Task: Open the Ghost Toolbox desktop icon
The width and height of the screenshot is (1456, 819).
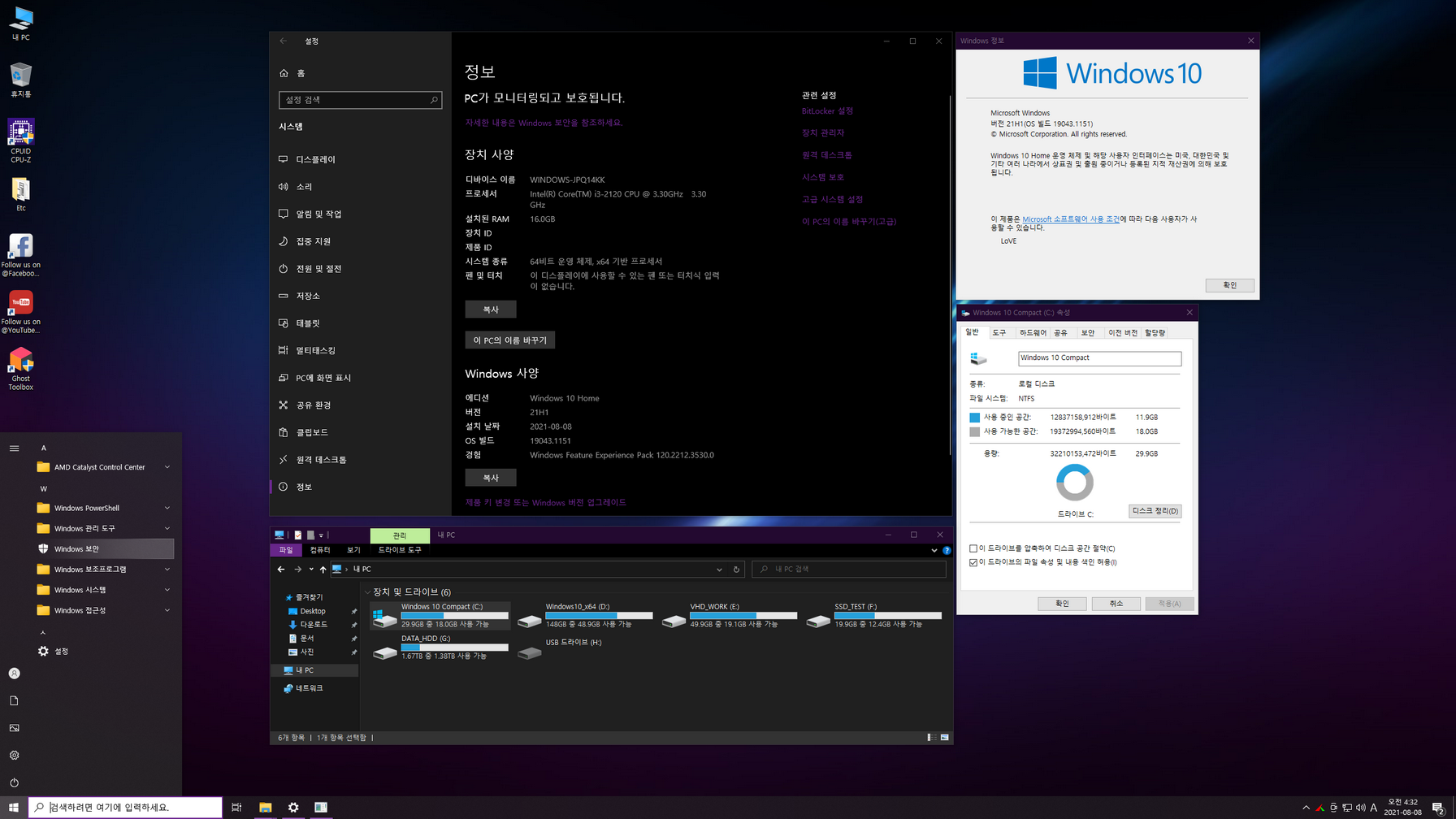Action: click(x=20, y=369)
